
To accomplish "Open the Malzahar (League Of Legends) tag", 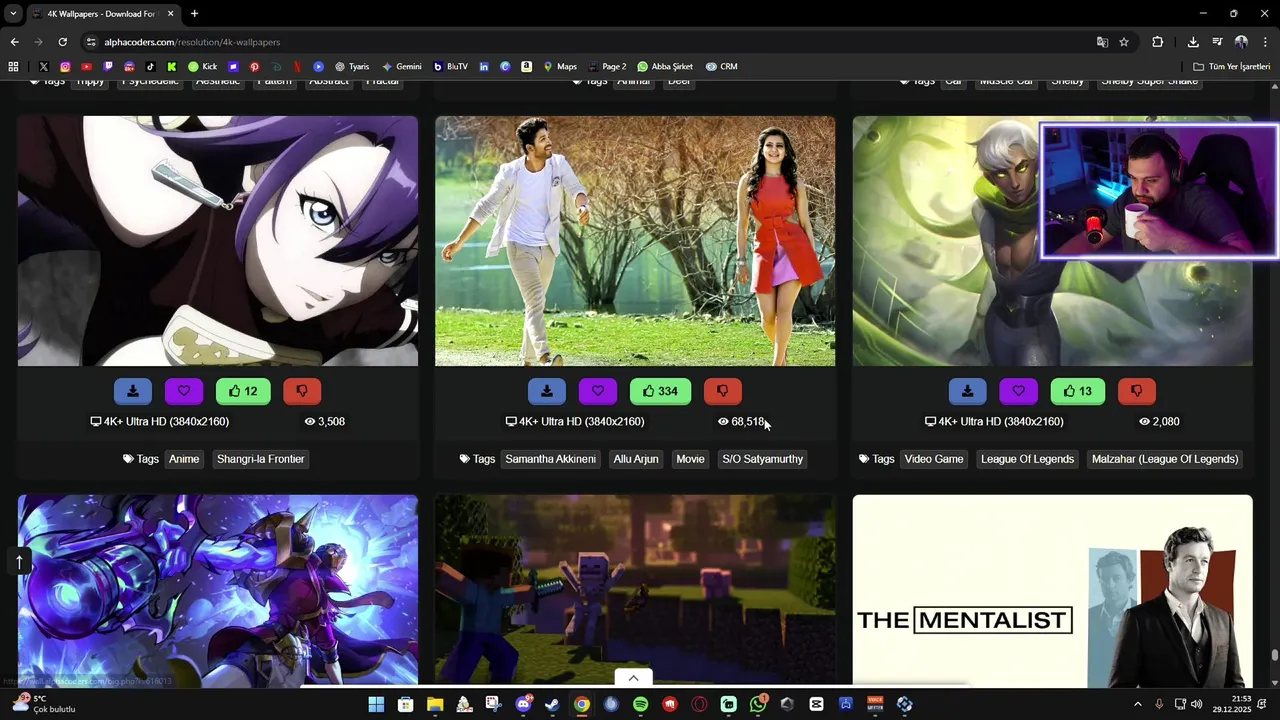I will 1165,459.
